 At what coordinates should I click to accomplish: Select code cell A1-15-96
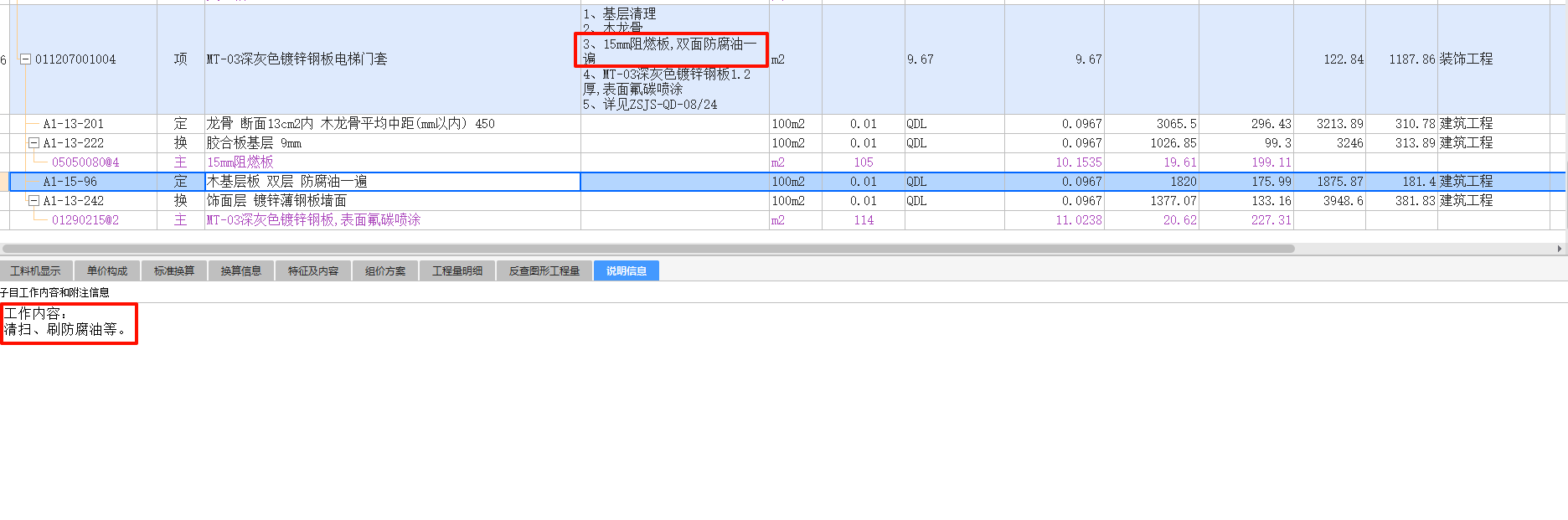pos(70,182)
